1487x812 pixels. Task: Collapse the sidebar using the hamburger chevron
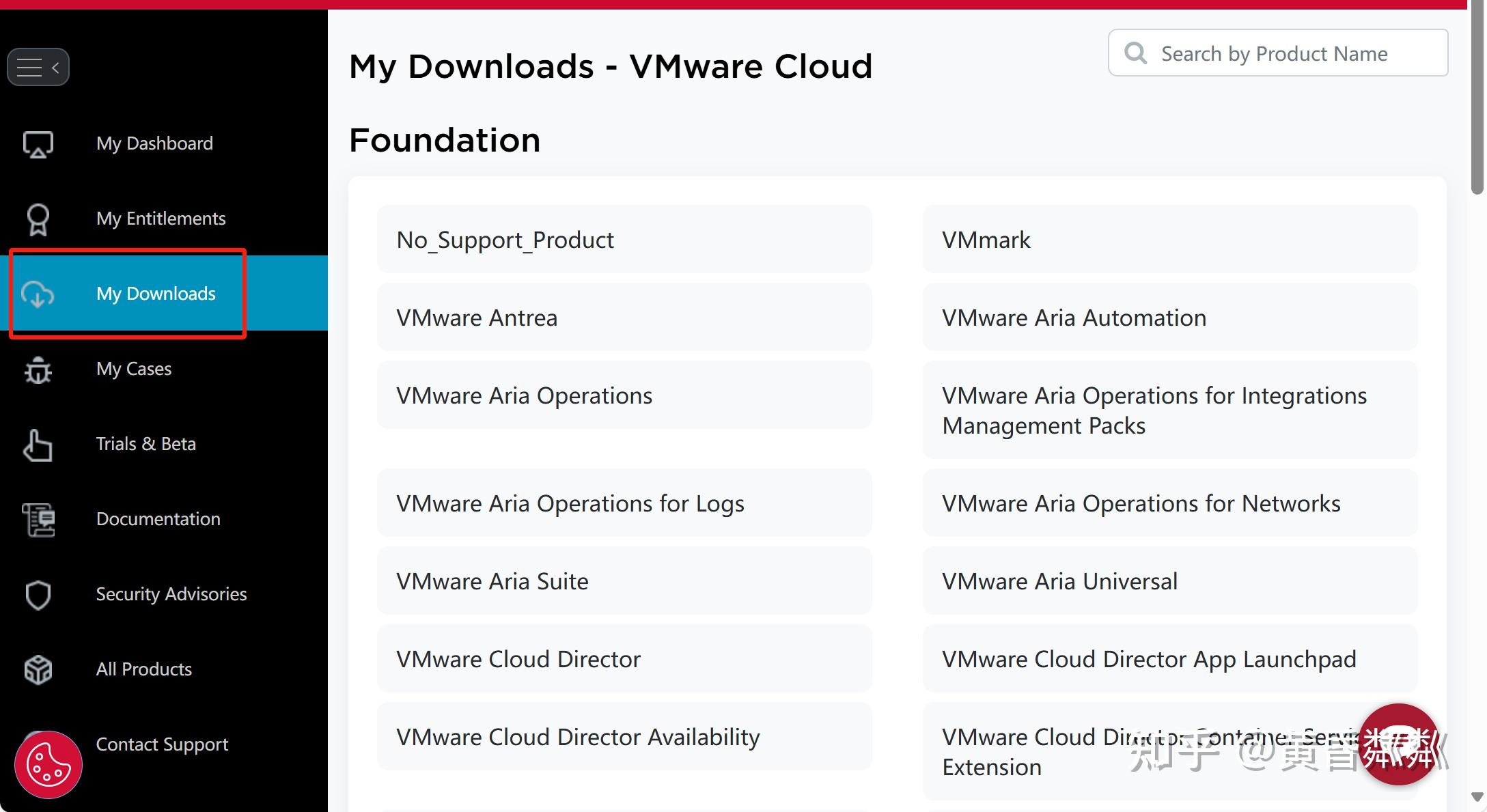coord(38,66)
